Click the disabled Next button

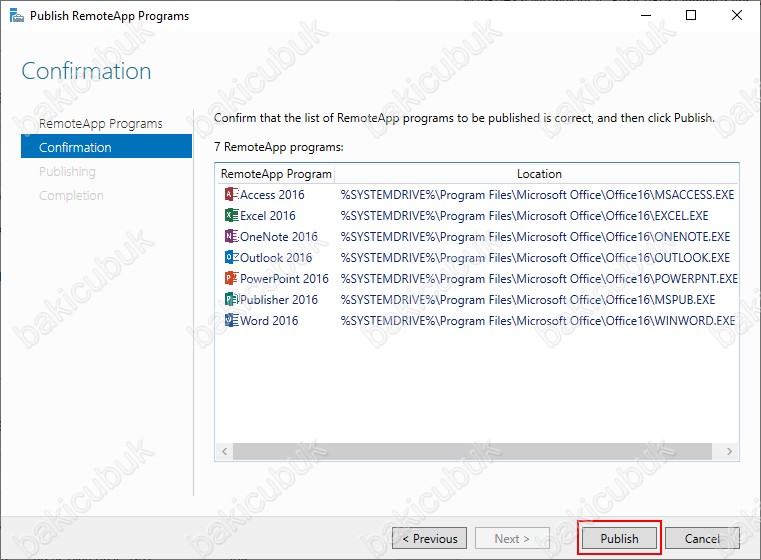click(x=512, y=538)
